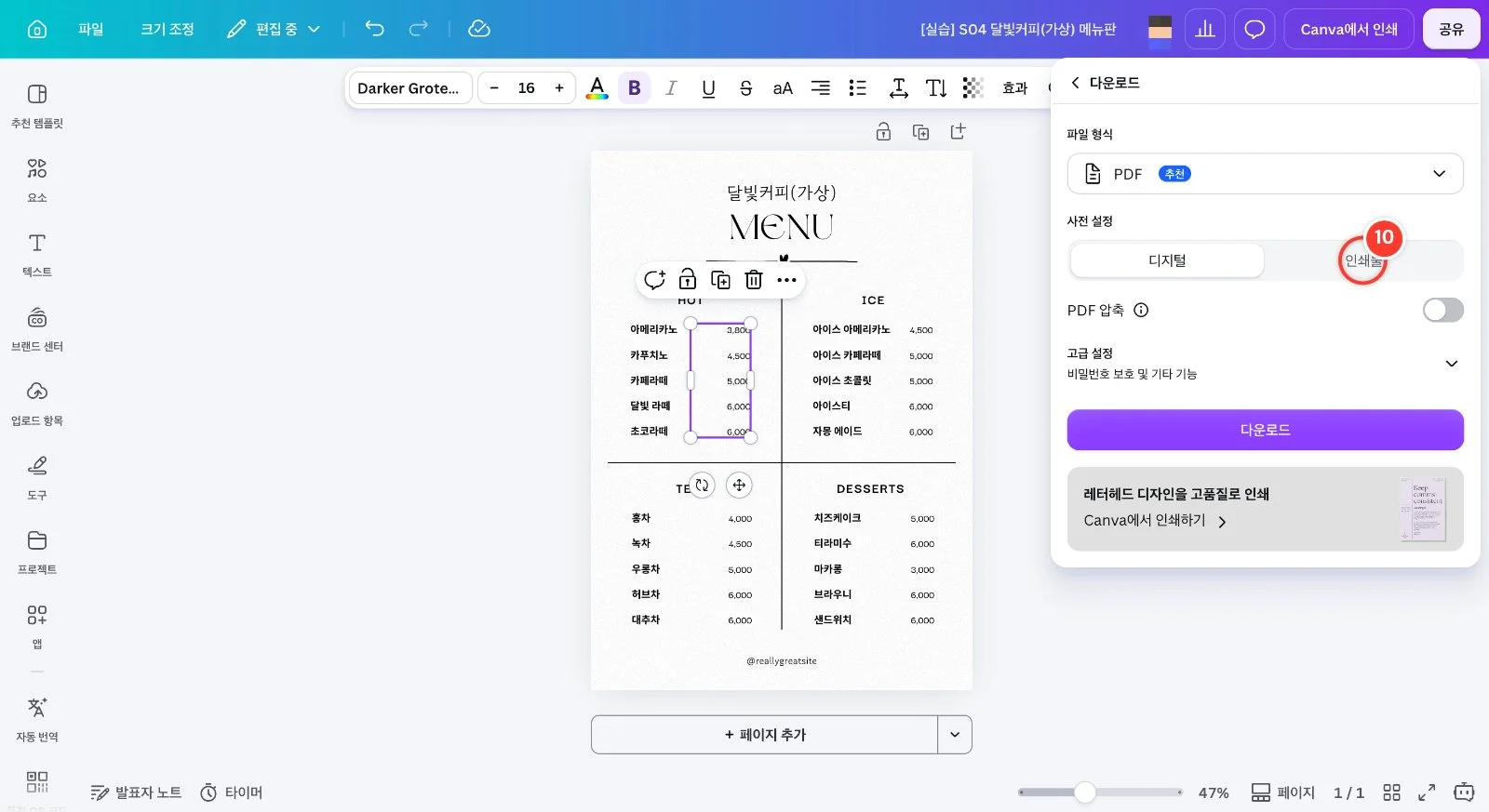Open the text color picker

tap(597, 88)
